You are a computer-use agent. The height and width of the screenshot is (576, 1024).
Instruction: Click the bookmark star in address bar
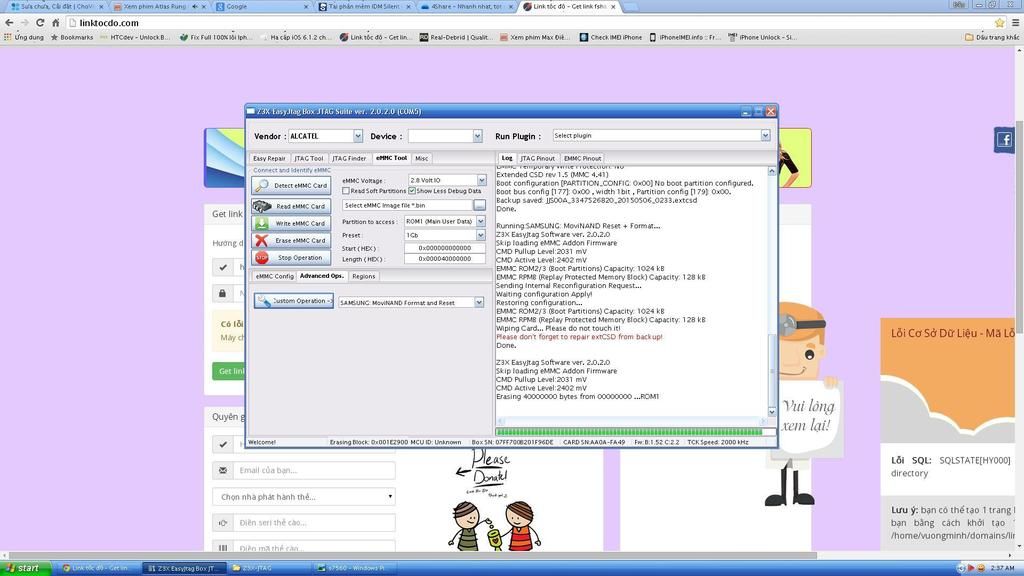point(1000,22)
